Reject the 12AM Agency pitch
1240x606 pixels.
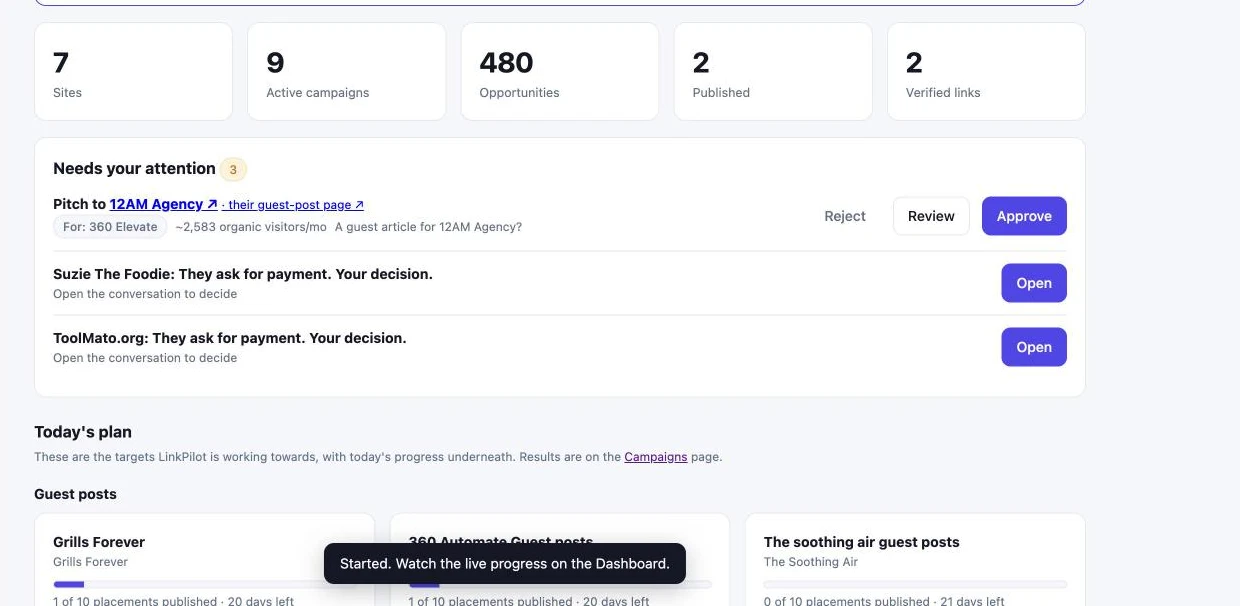[x=845, y=216]
